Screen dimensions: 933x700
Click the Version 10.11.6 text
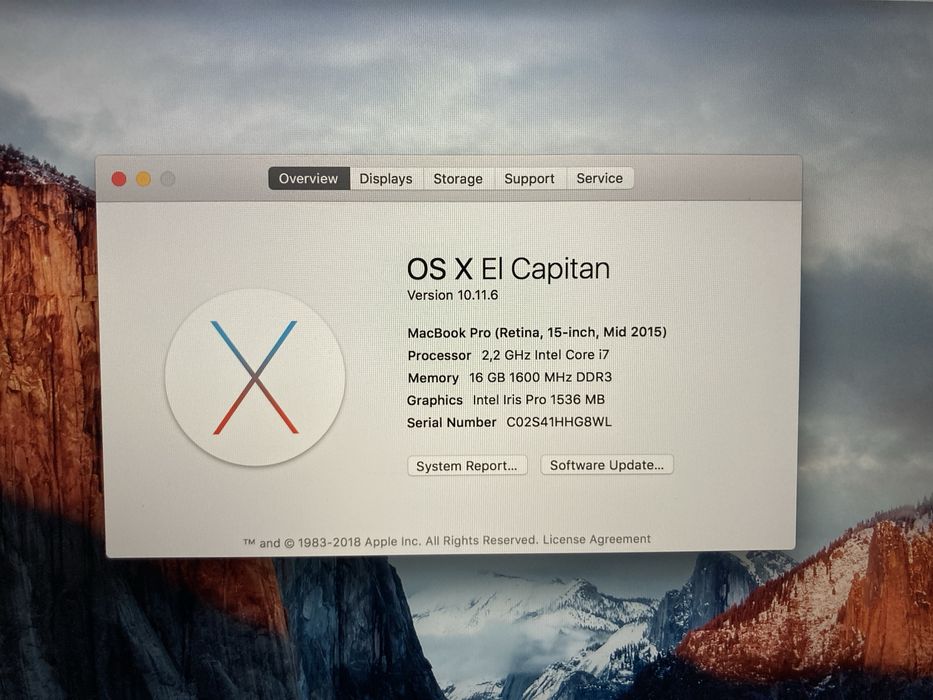[453, 295]
